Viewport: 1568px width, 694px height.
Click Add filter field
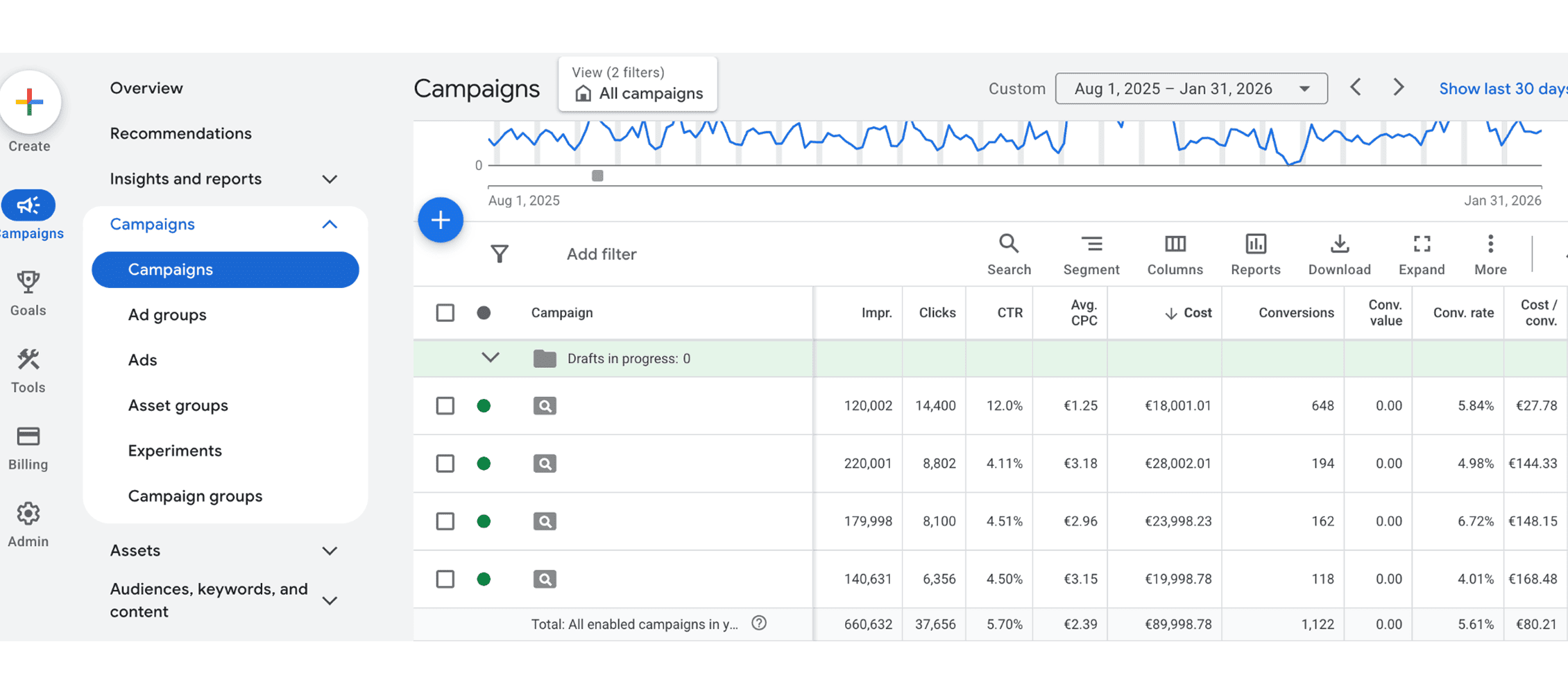(x=601, y=254)
